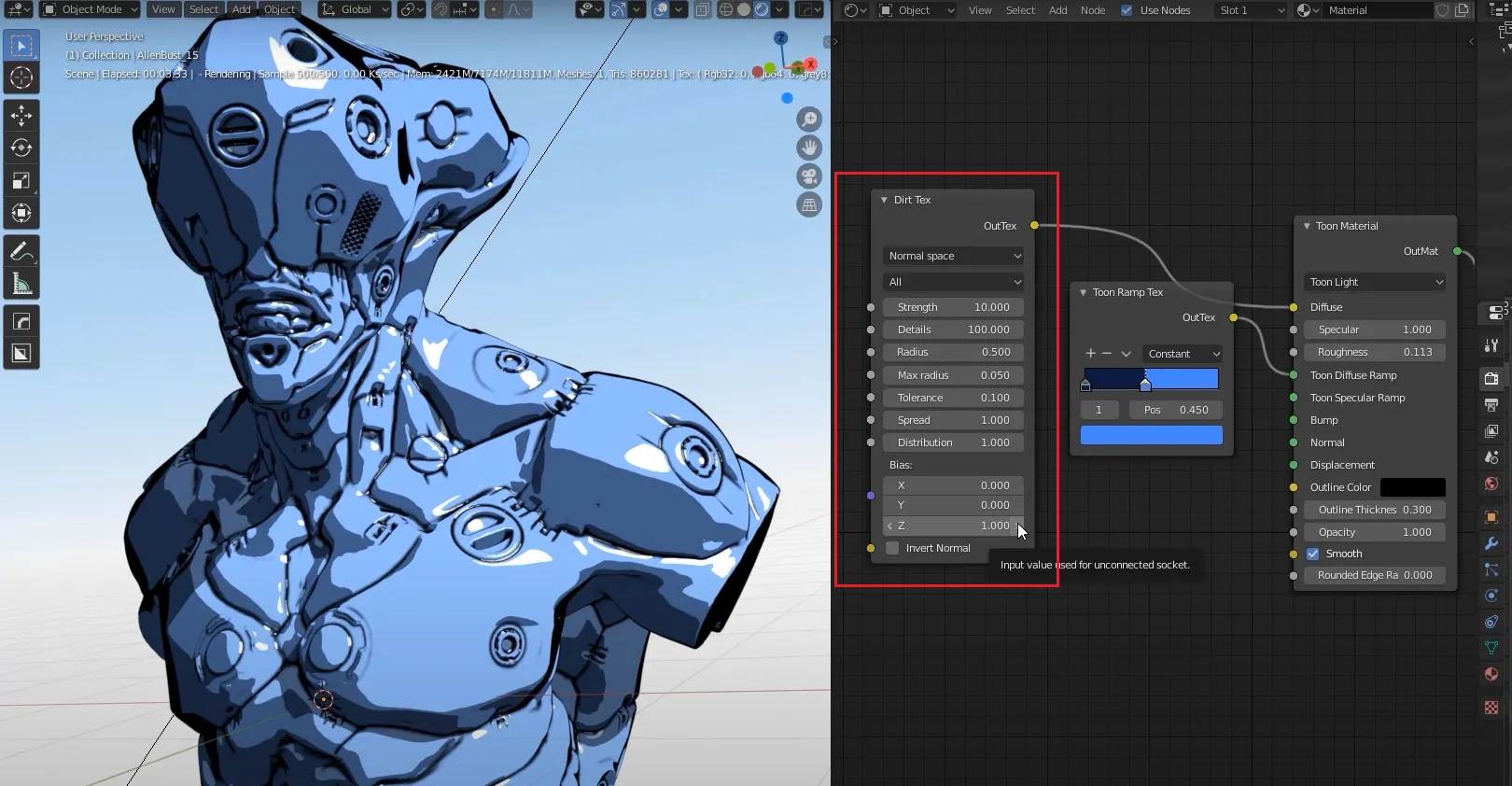Toggle camera view in the viewport
Viewport: 1512px width, 786px height.
pos(809,176)
